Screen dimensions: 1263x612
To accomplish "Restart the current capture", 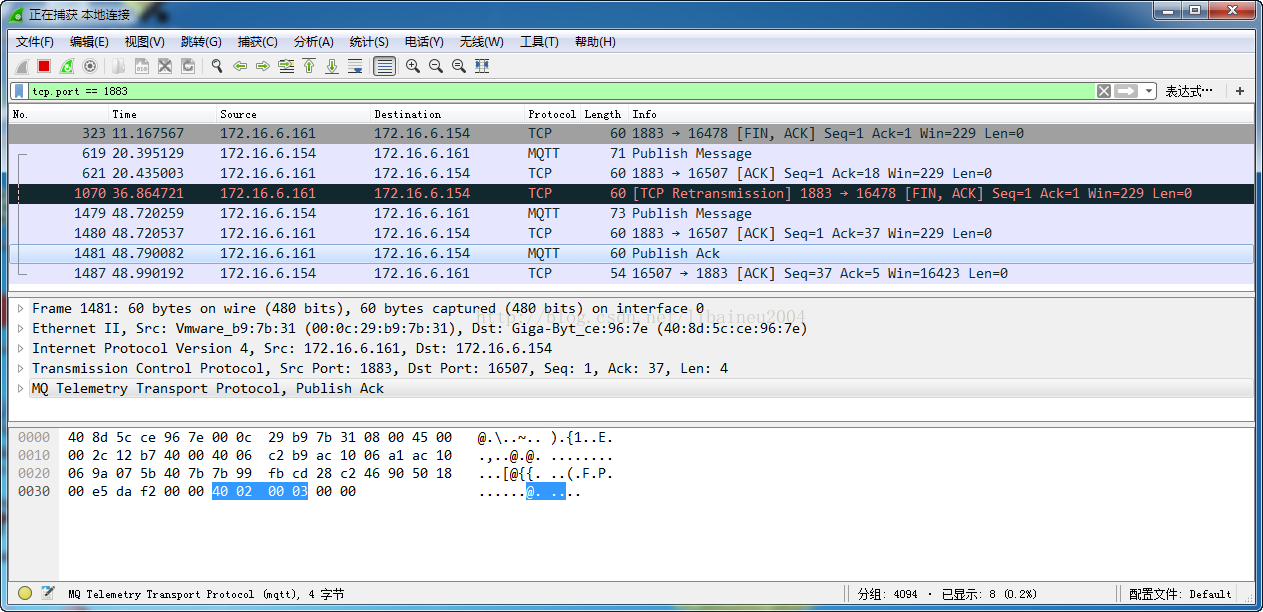I will [x=67, y=66].
